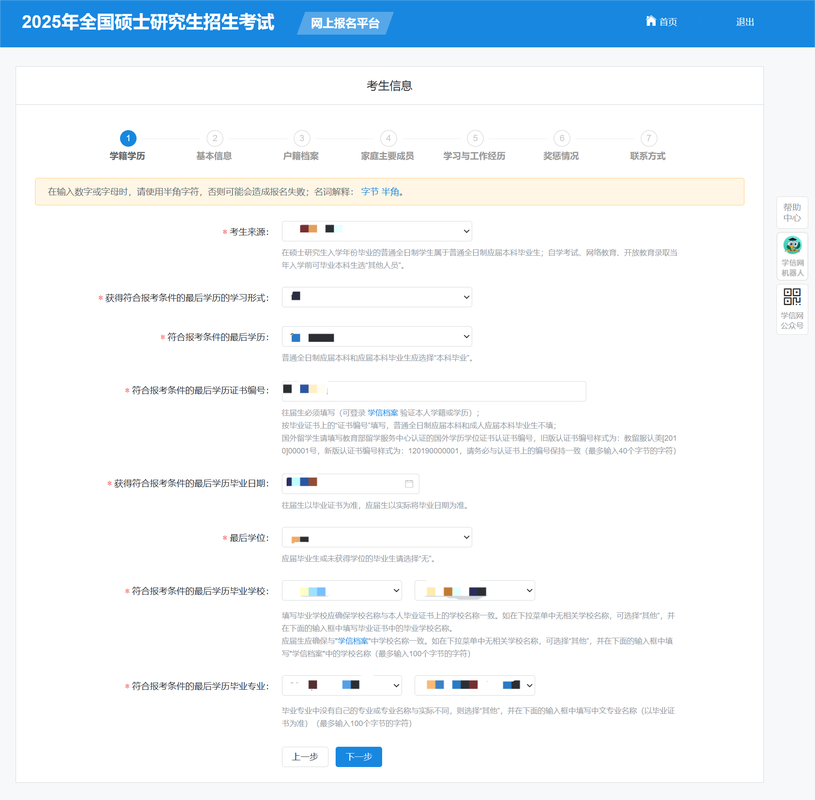Click the 下一步 button

[x=358, y=757]
